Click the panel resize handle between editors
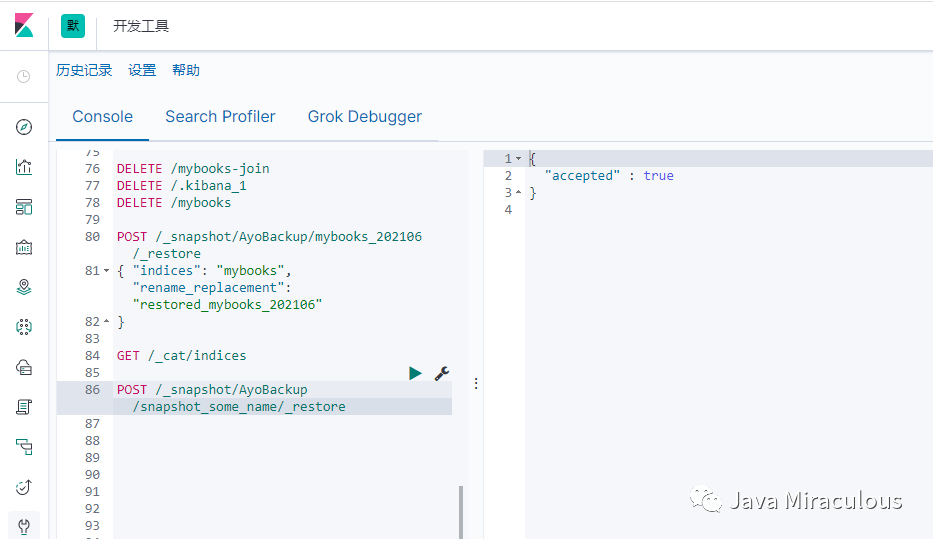This screenshot has height=539, width=933. pyautogui.click(x=476, y=383)
